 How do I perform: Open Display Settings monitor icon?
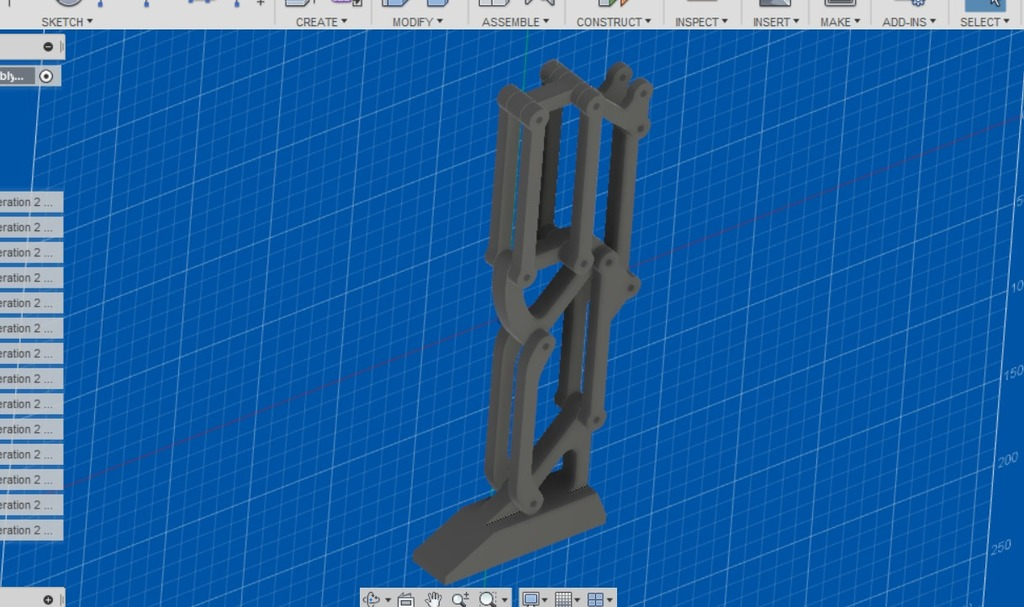[531, 599]
